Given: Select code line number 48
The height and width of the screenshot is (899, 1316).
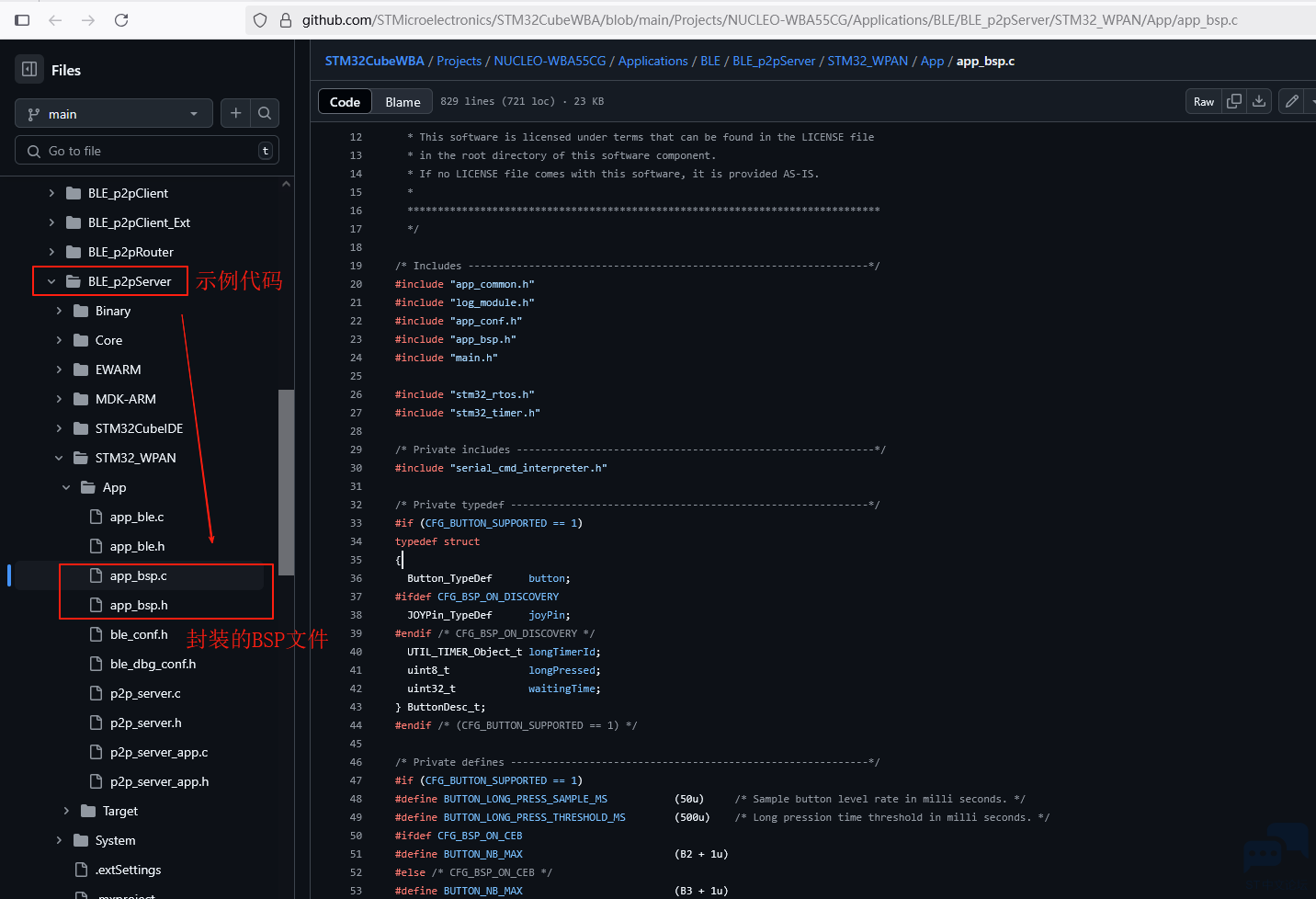Looking at the screenshot, I should point(356,799).
